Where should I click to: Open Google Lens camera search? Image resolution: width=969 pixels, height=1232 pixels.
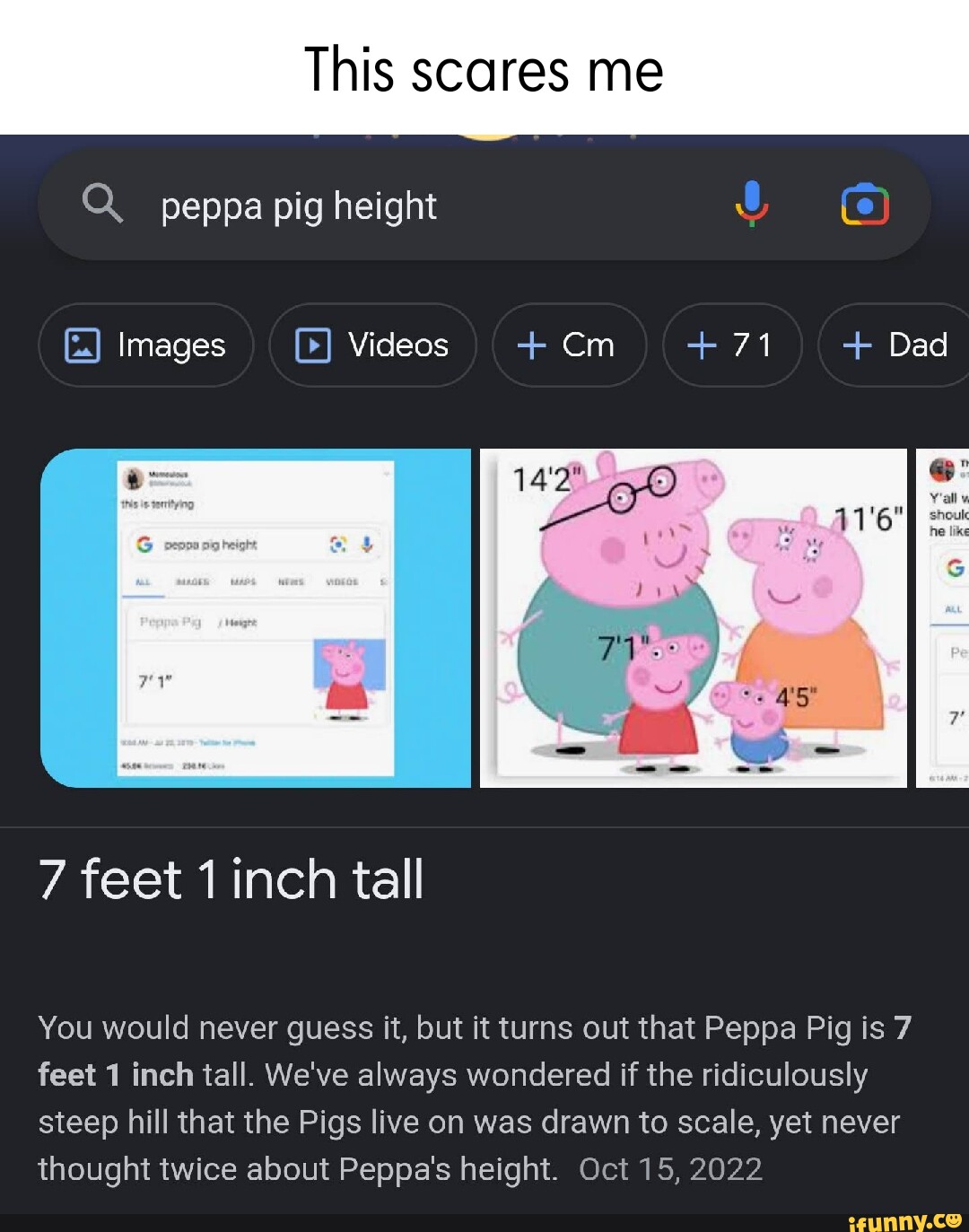[864, 205]
